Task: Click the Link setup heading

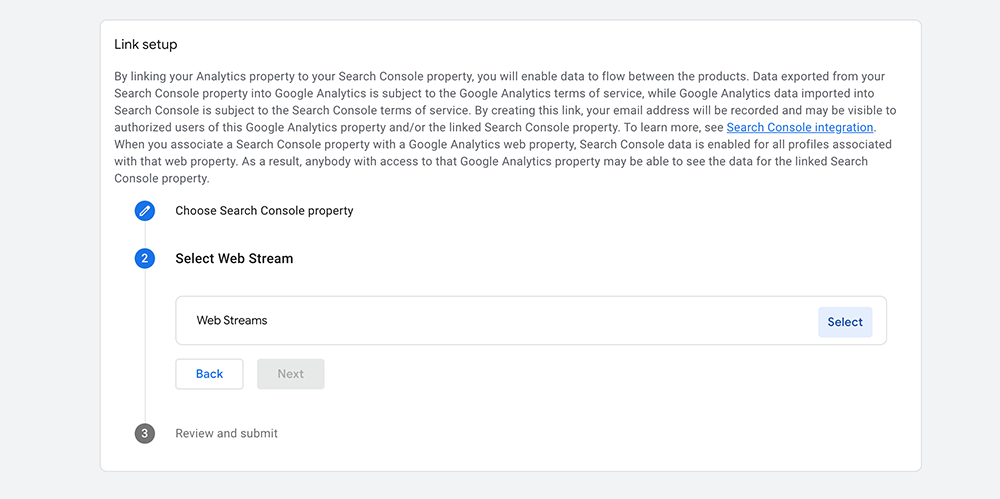Action: pyautogui.click(x=146, y=45)
